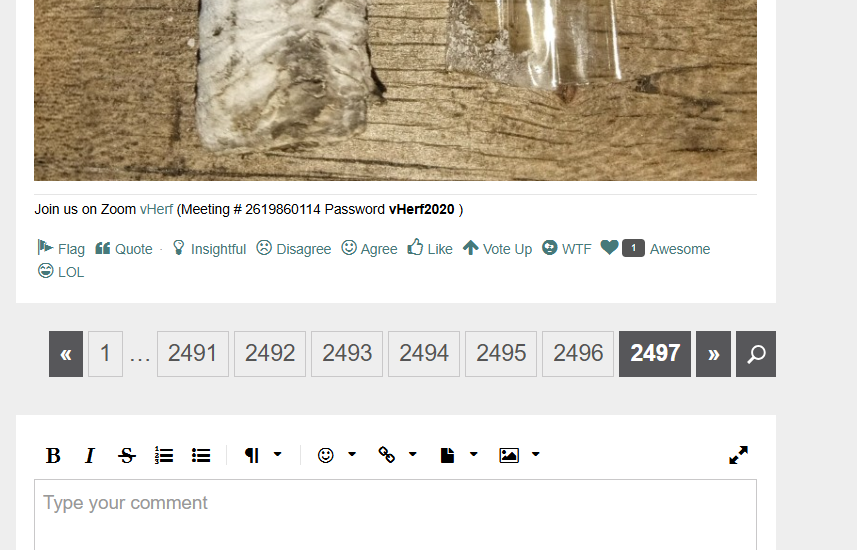Insert an ordered numbered list
This screenshot has width=857, height=550.
click(164, 455)
